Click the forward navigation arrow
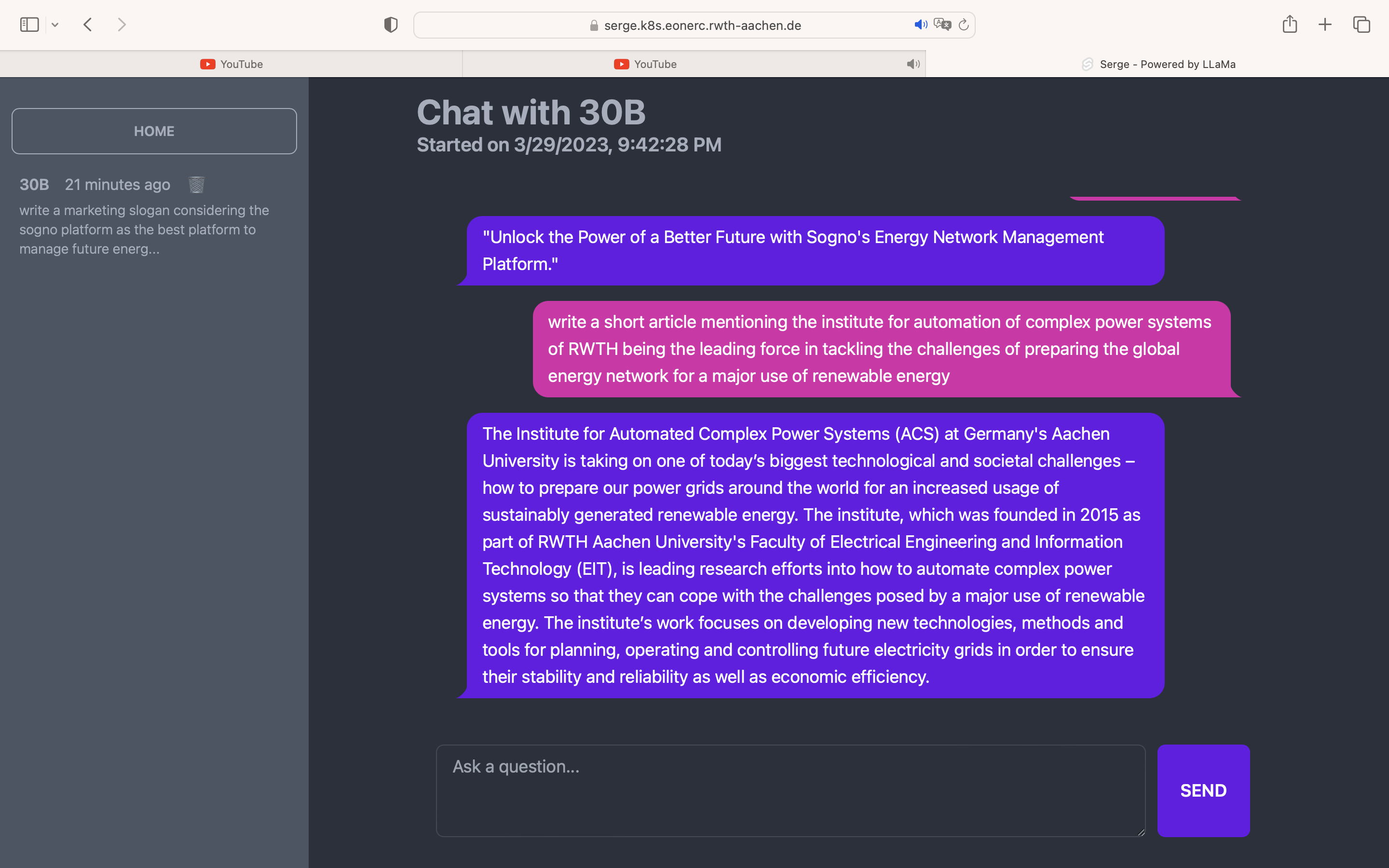Viewport: 1389px width, 868px height. [x=121, y=25]
